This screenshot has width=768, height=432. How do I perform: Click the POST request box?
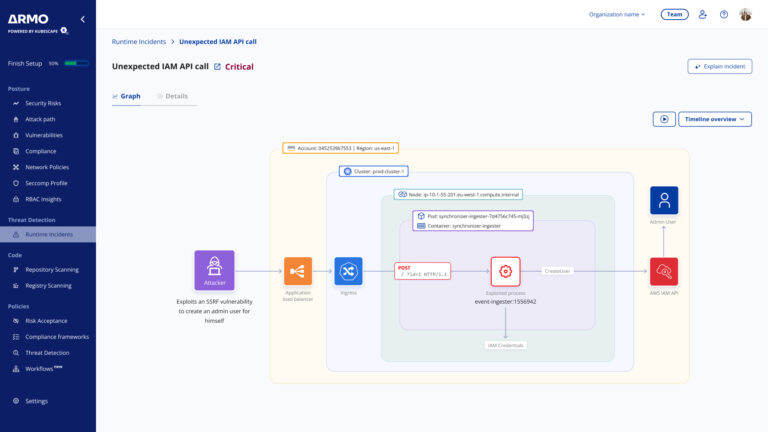422,271
